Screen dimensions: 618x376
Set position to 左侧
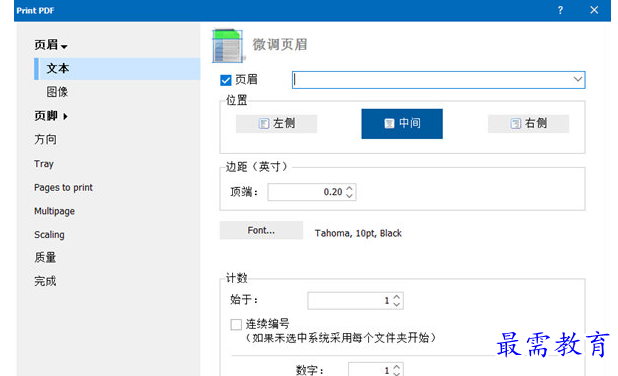276,124
